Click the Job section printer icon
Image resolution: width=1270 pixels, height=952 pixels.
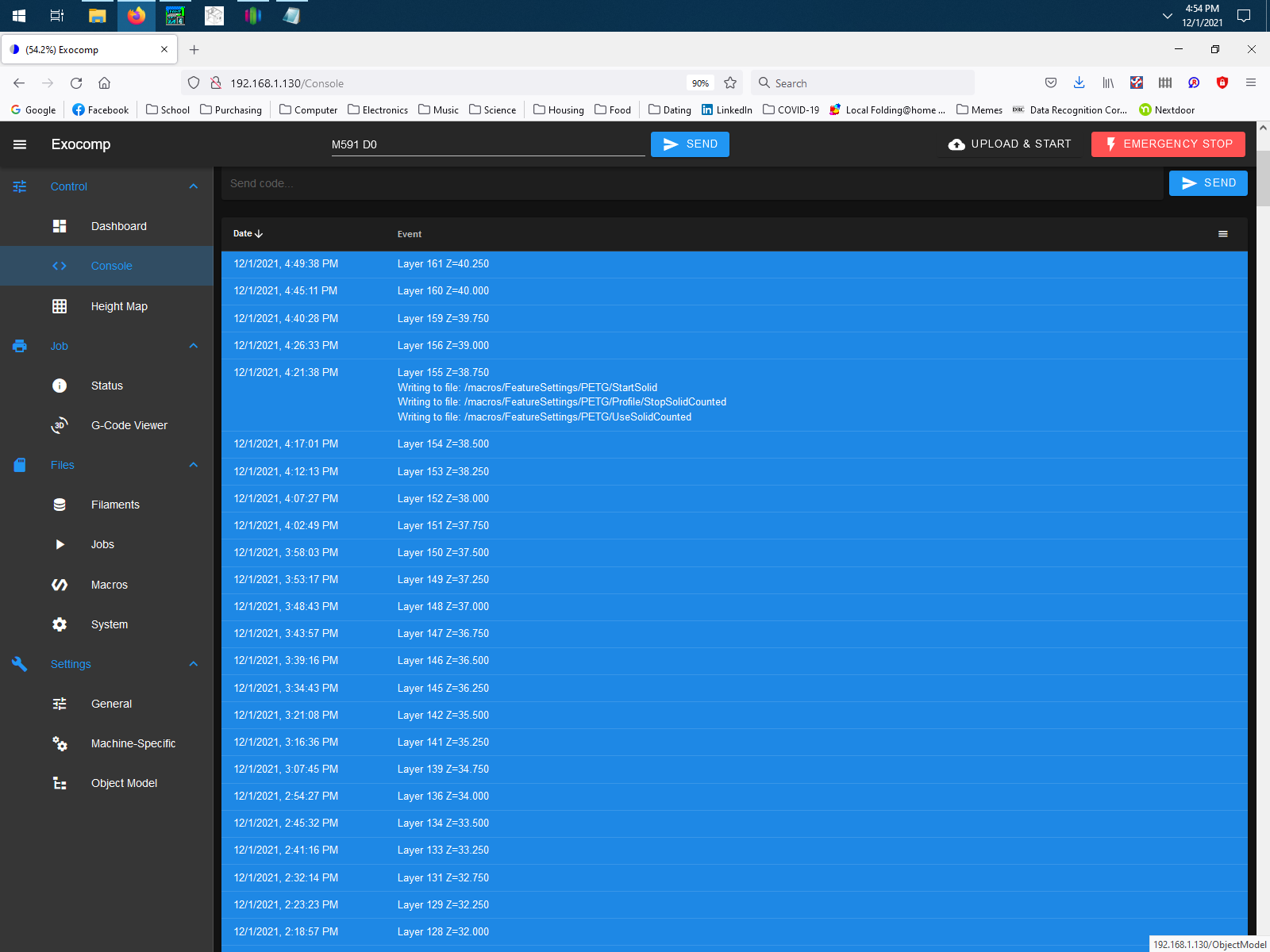pyautogui.click(x=20, y=346)
